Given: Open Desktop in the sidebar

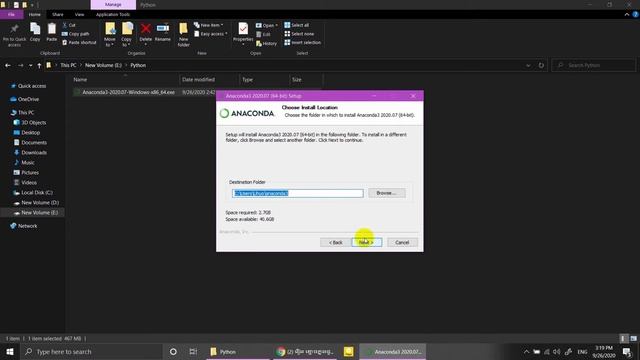Looking at the screenshot, I should pyautogui.click(x=31, y=133).
